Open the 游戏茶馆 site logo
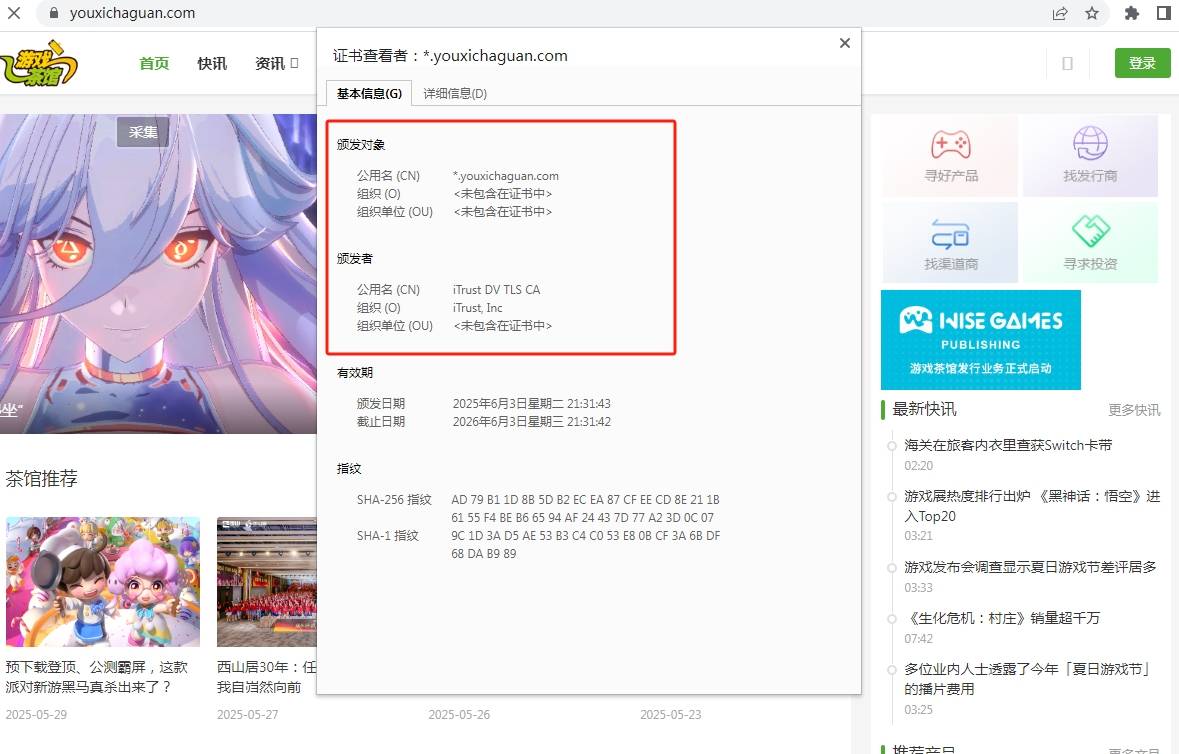 39,63
